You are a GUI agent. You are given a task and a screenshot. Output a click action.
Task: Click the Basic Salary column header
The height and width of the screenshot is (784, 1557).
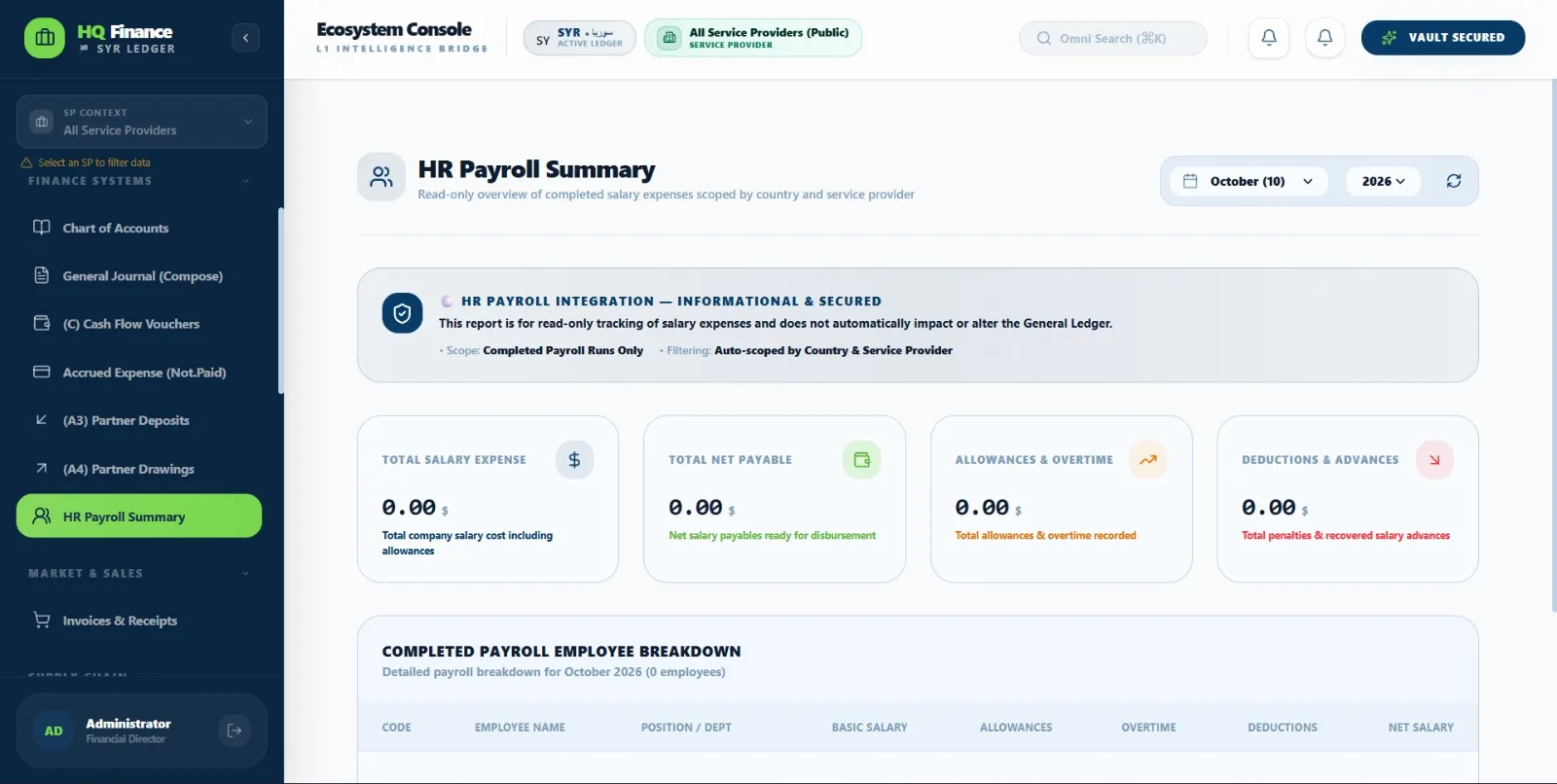[869, 728]
